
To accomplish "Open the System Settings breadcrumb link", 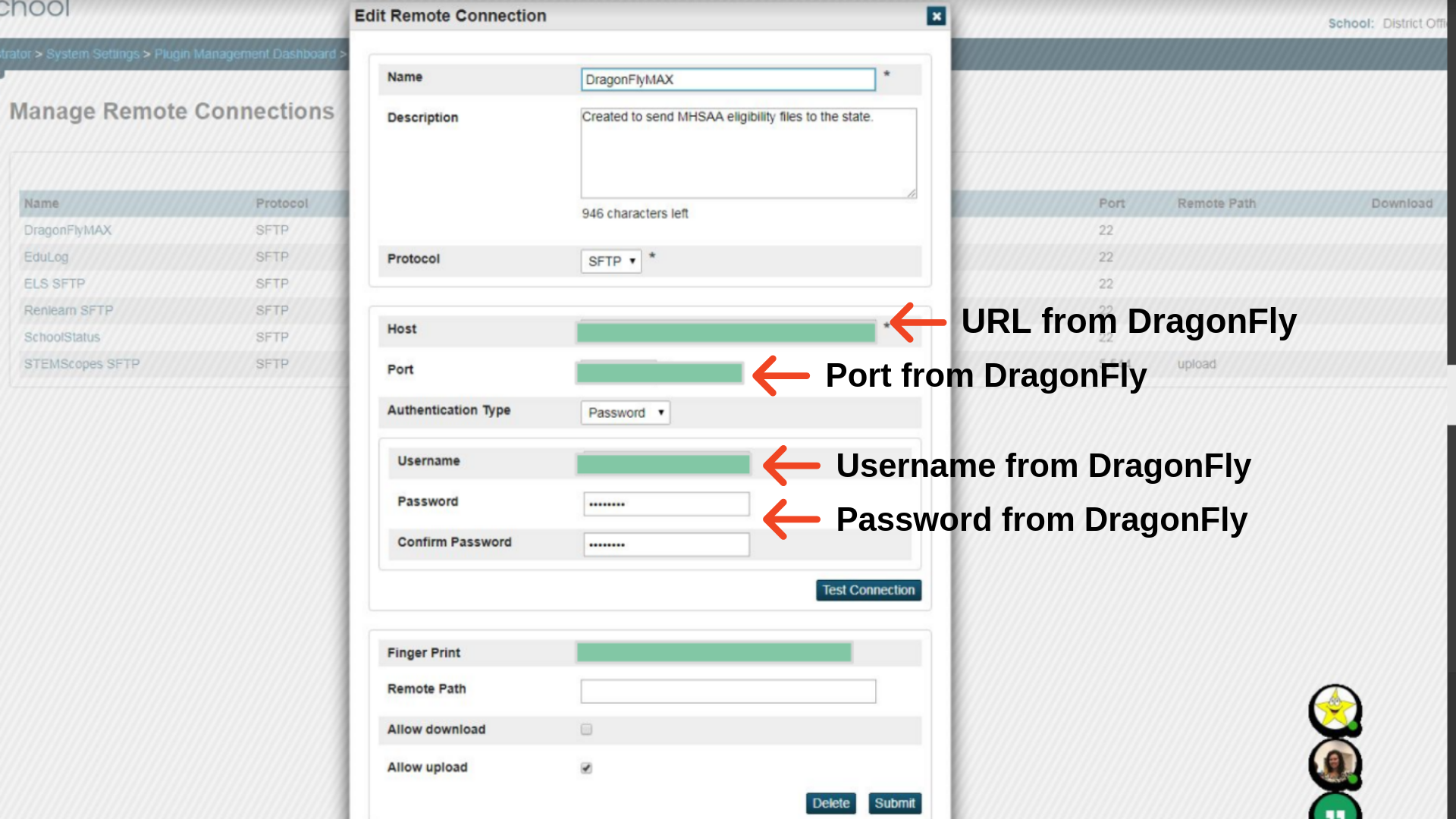I will (x=93, y=54).
